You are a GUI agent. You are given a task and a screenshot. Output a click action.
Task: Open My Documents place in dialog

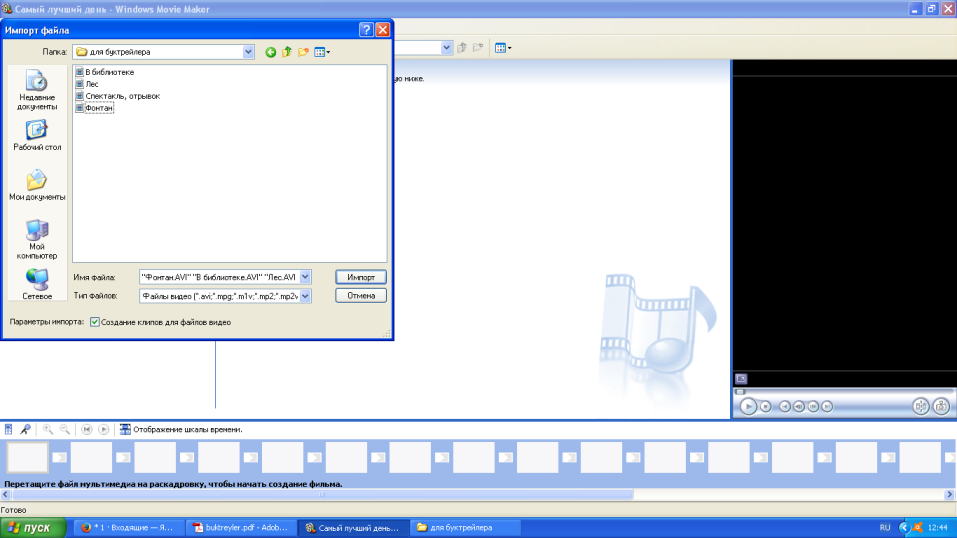tap(37, 186)
